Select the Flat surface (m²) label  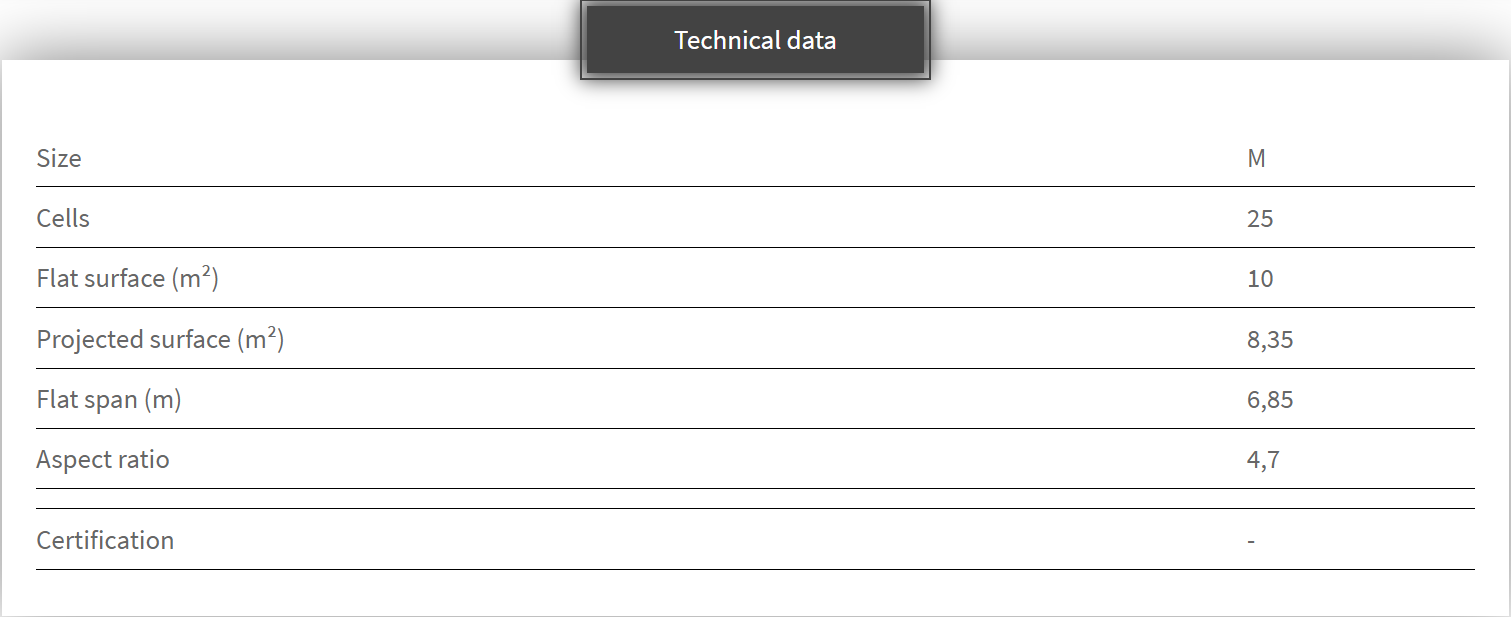coord(127,278)
